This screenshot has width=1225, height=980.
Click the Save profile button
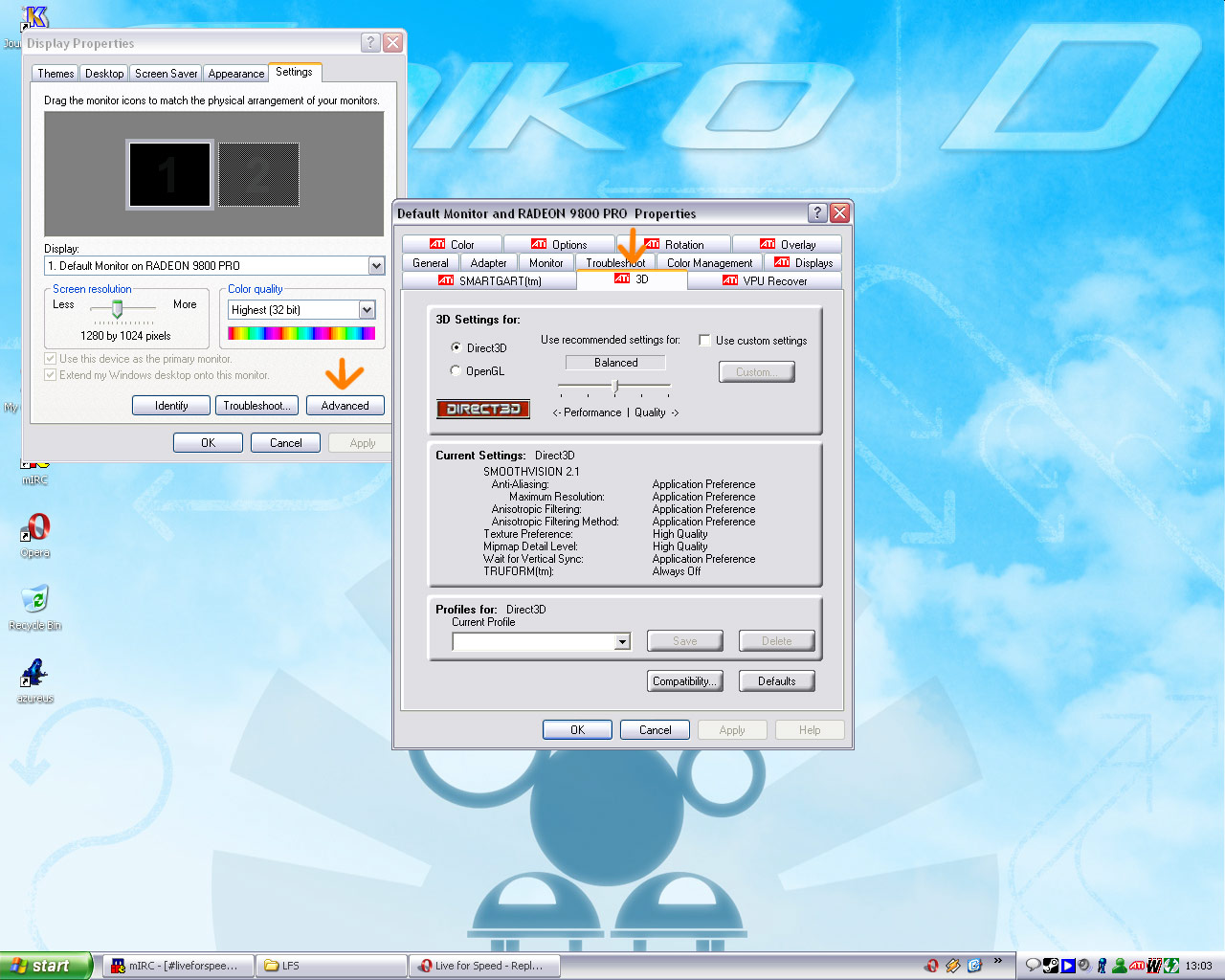click(x=684, y=641)
